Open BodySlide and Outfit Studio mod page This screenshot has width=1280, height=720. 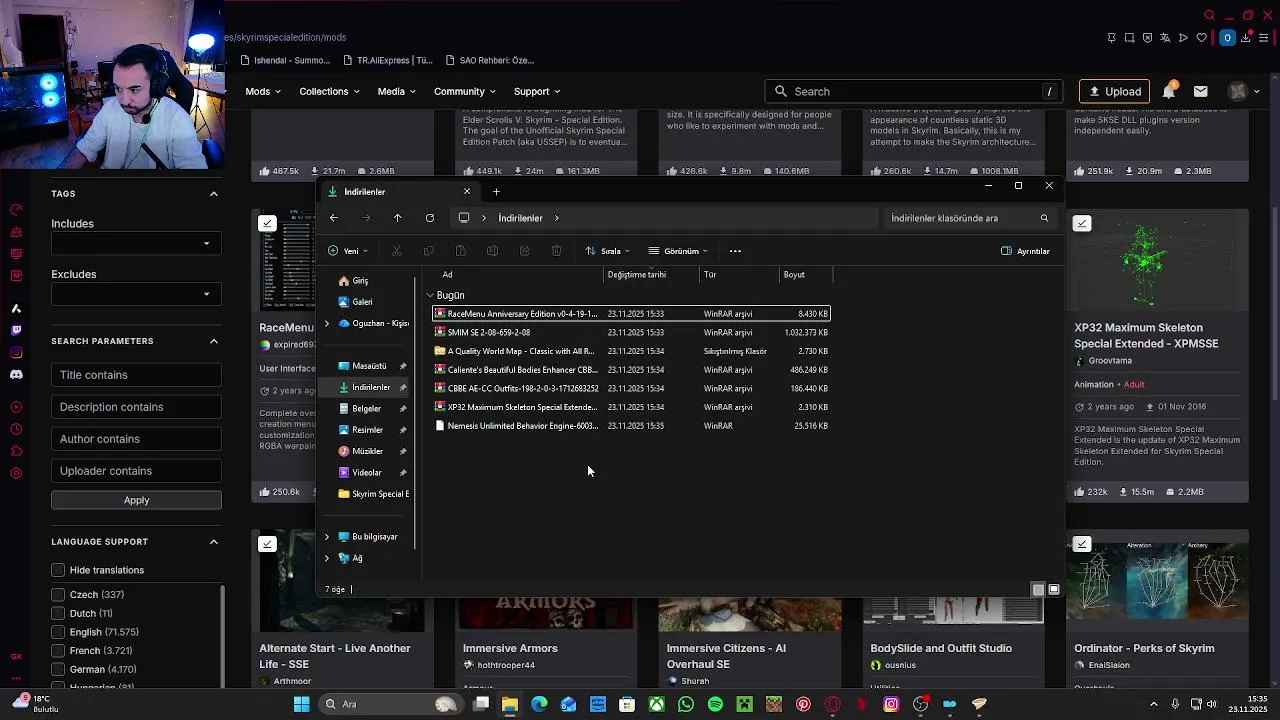click(x=941, y=648)
